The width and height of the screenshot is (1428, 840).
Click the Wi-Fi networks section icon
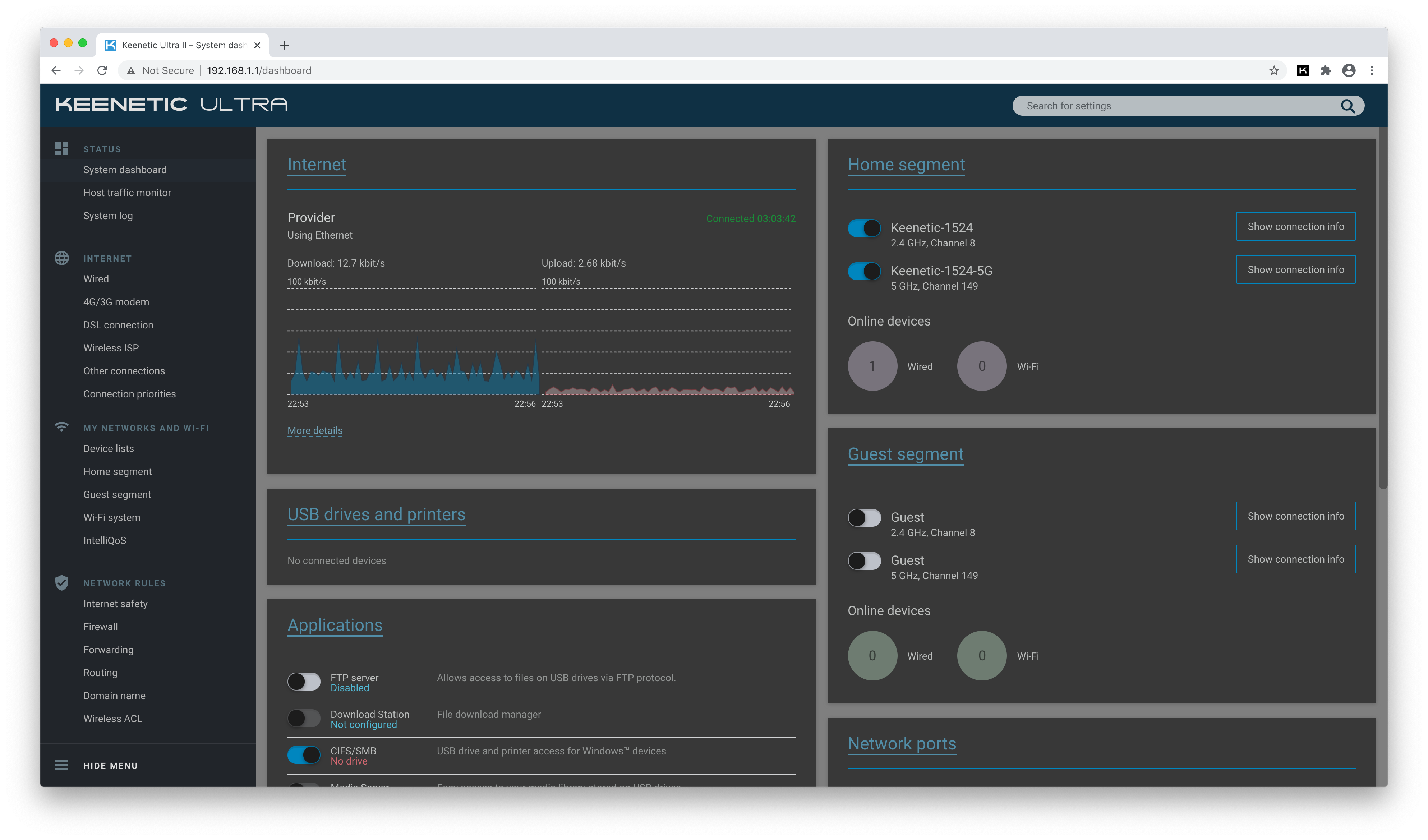pos(62,427)
